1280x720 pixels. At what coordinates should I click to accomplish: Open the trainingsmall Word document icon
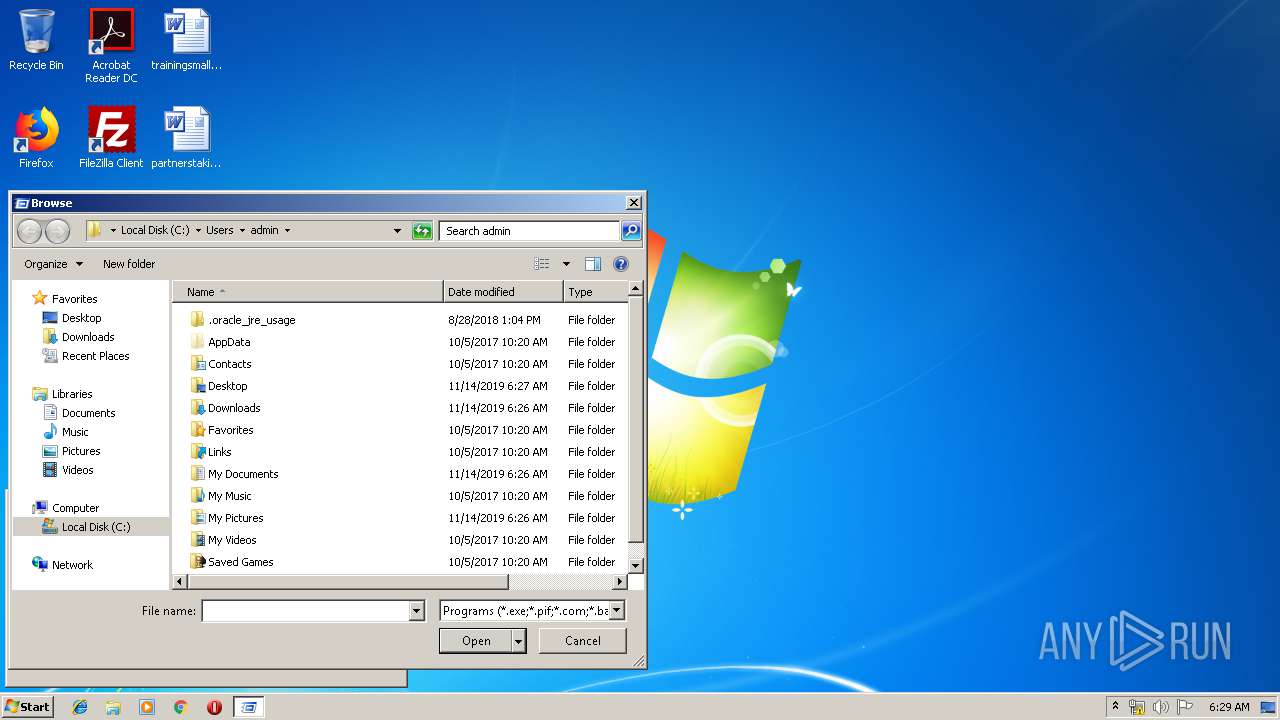186,41
